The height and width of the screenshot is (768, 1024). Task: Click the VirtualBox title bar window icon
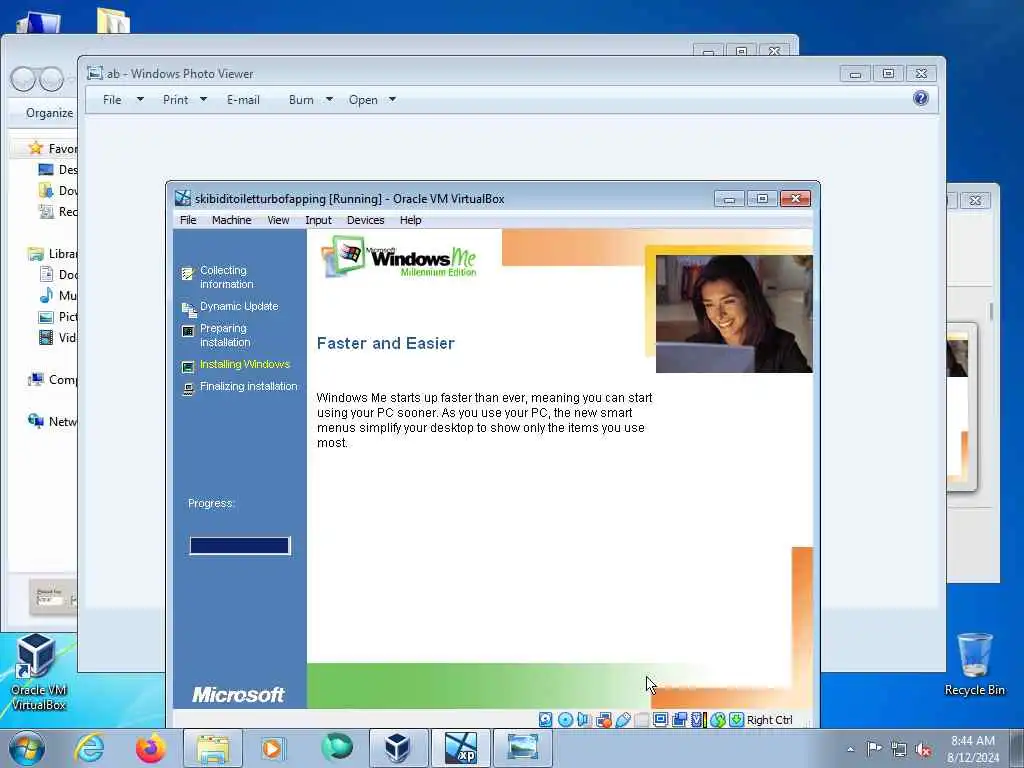[x=183, y=199]
